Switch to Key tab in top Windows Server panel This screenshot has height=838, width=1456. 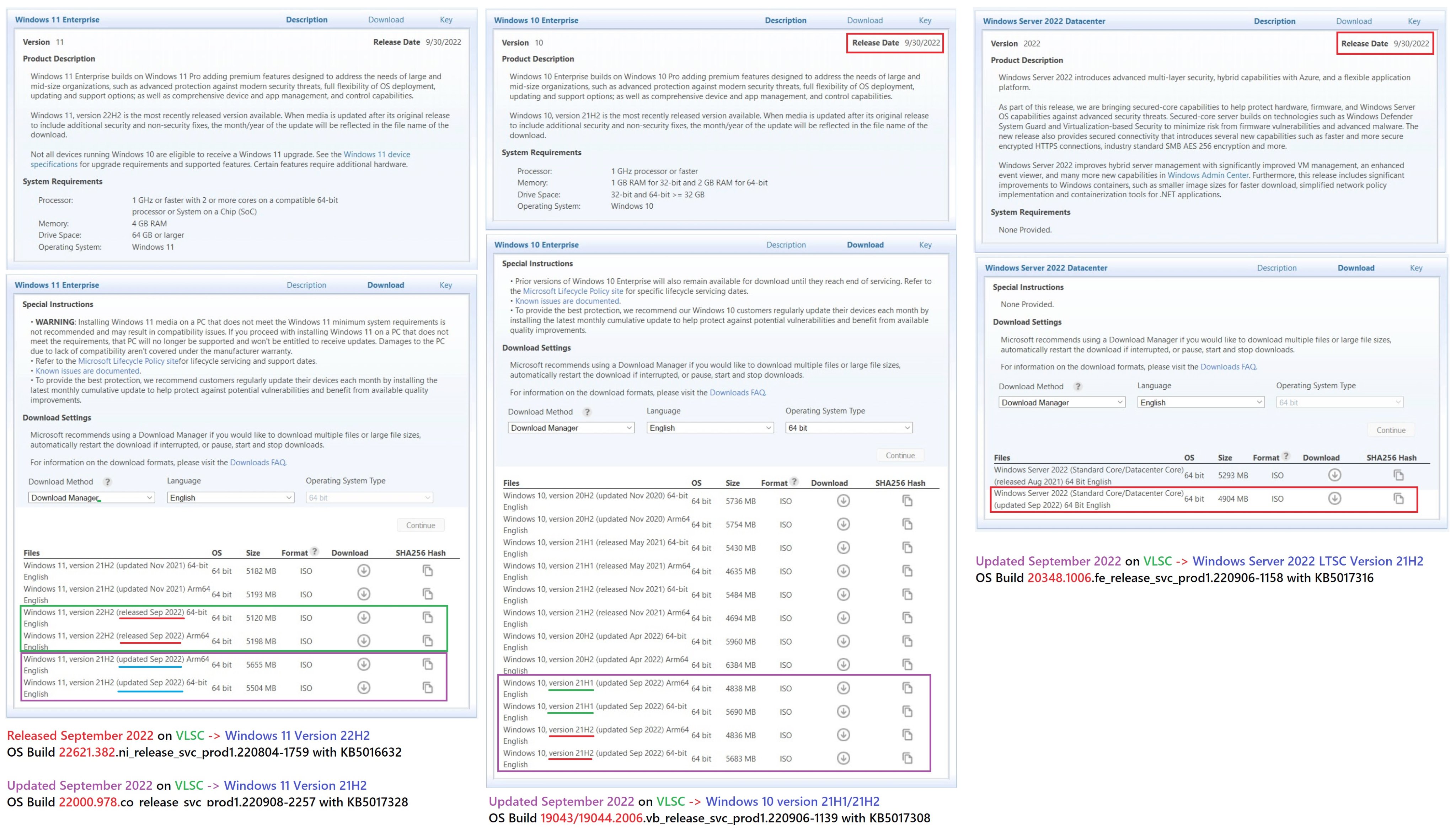click(1414, 21)
